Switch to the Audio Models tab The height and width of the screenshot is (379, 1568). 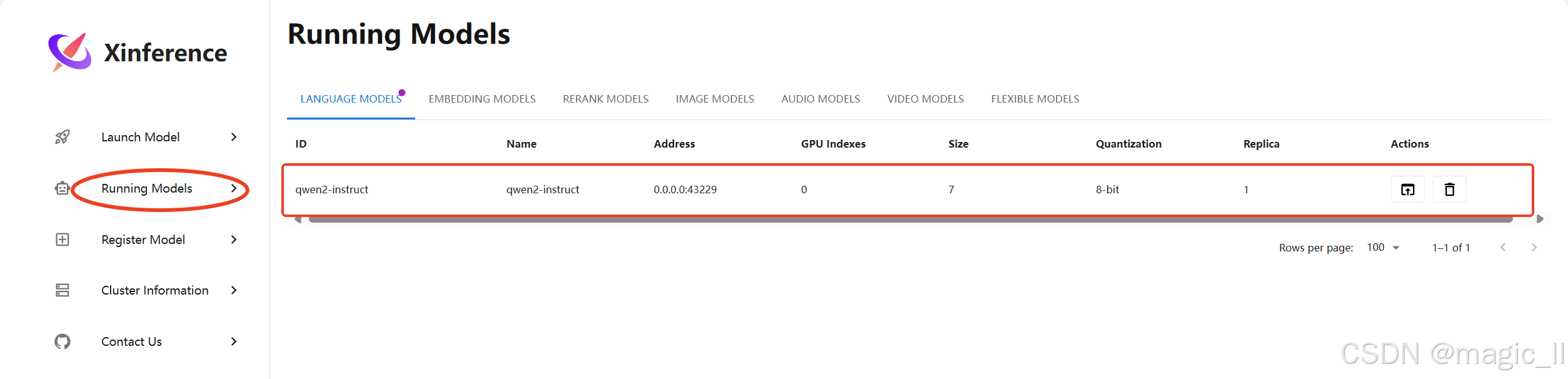click(820, 99)
